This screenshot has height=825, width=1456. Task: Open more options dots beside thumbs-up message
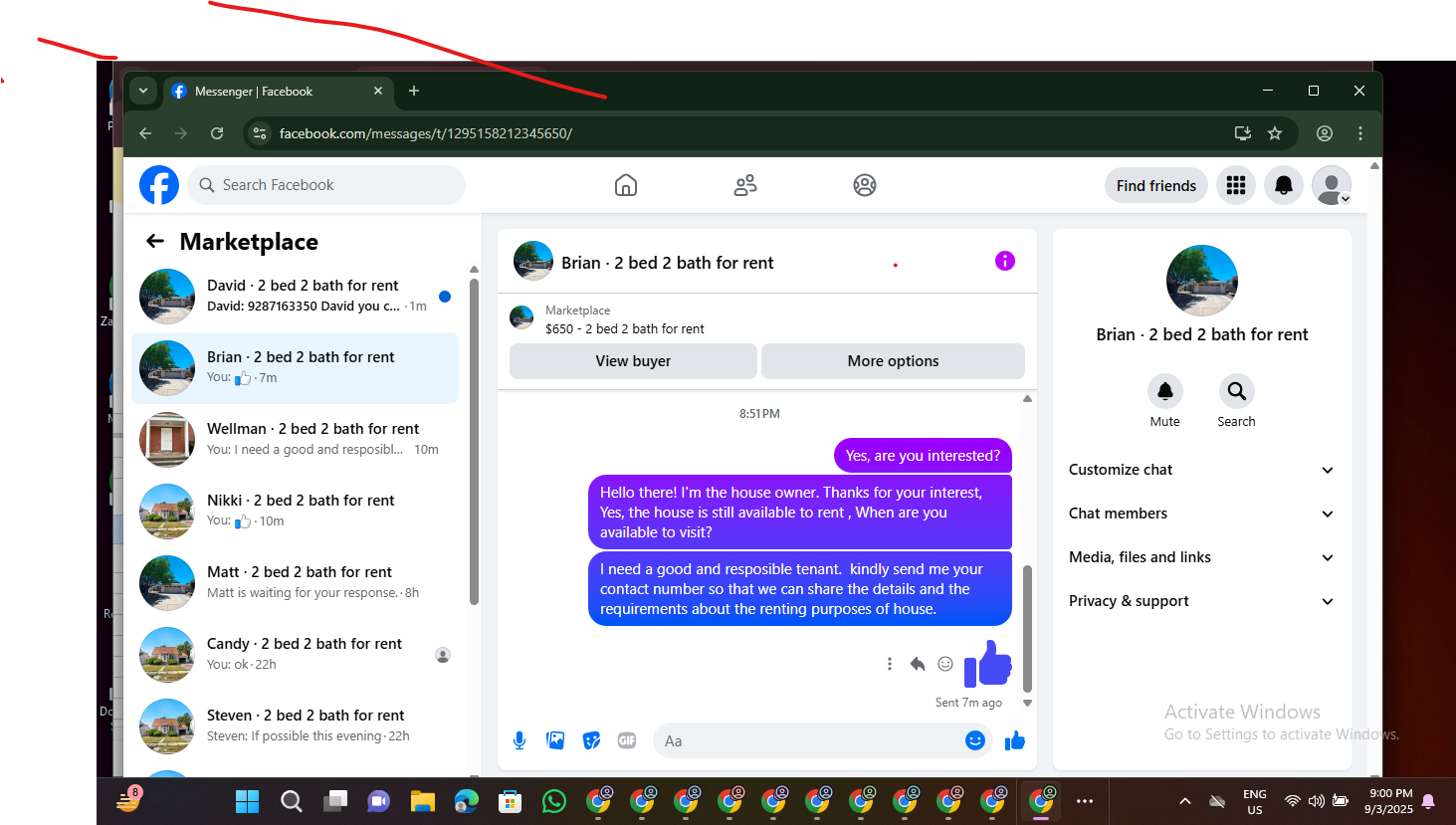pos(890,664)
